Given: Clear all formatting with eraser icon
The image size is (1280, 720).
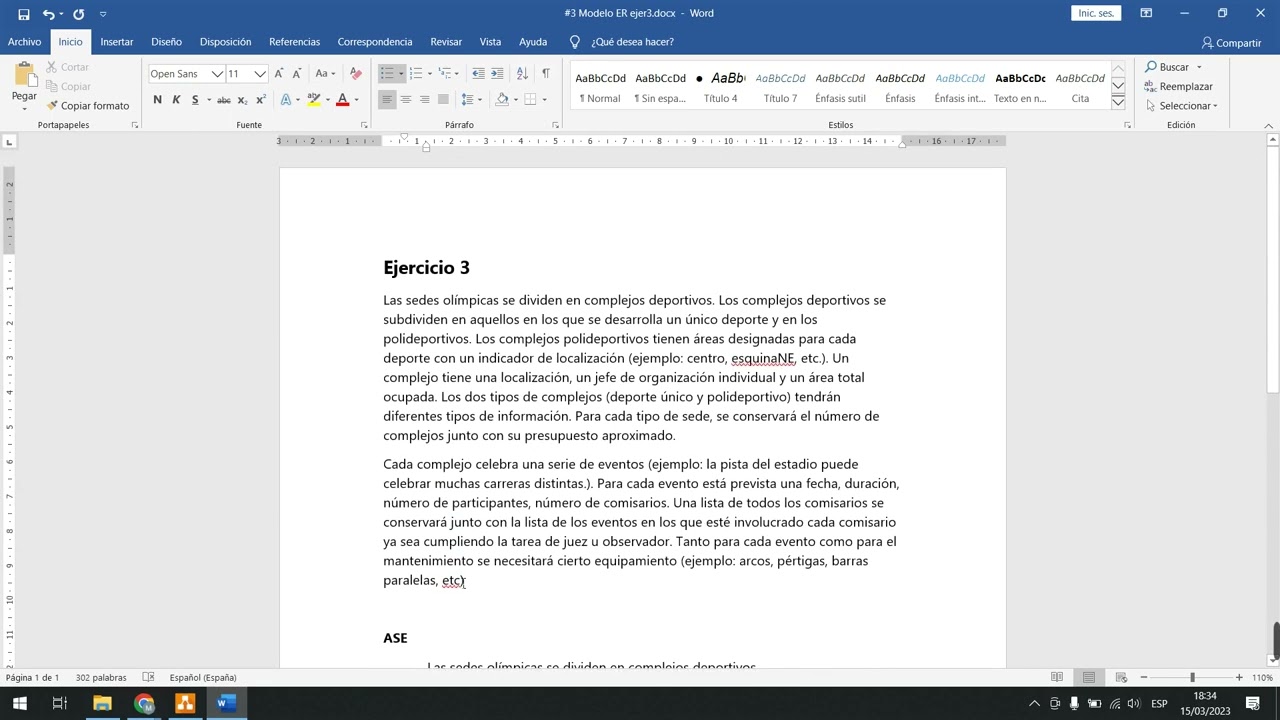Looking at the screenshot, I should click(355, 74).
